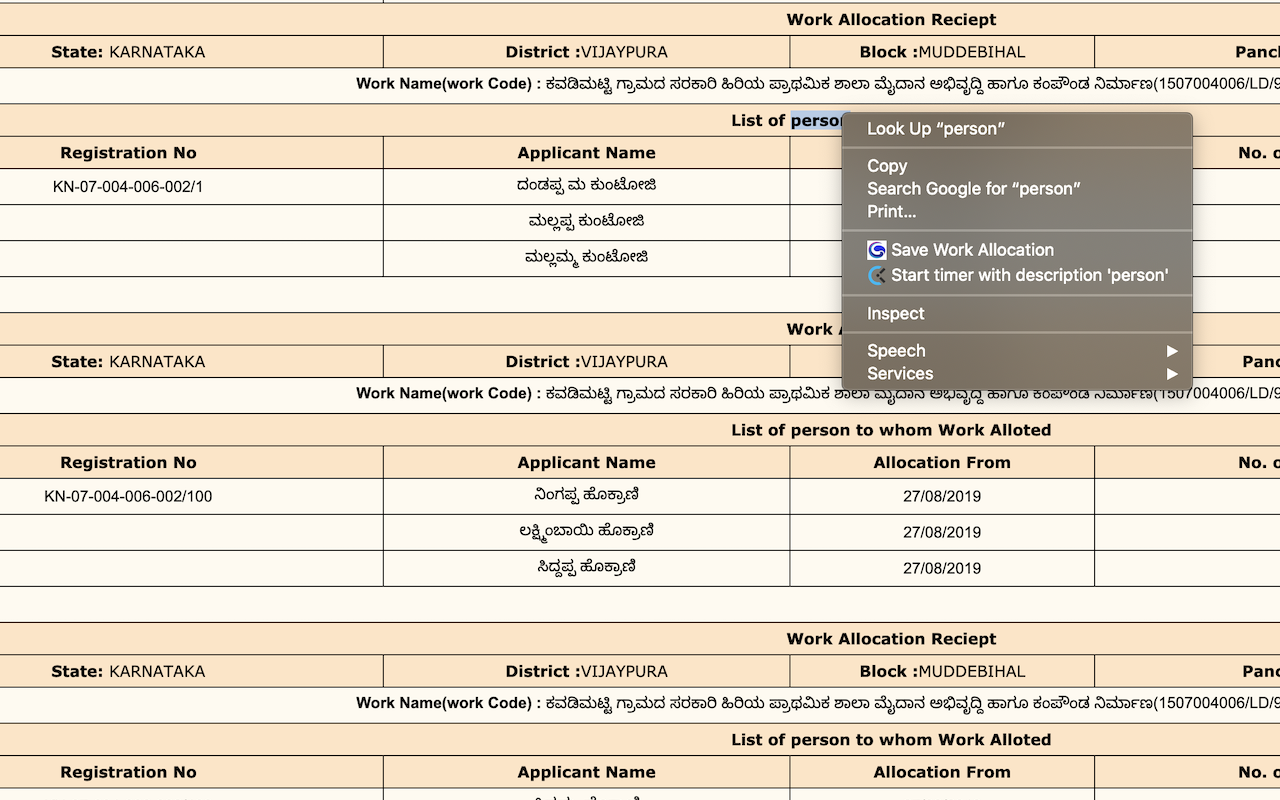Click applicant name ಲಕ್ಷ್ಮಿಂಬಾಯಿ ಹೊಕ್ರಾಣಿ
1280x800 pixels.
pos(587,532)
